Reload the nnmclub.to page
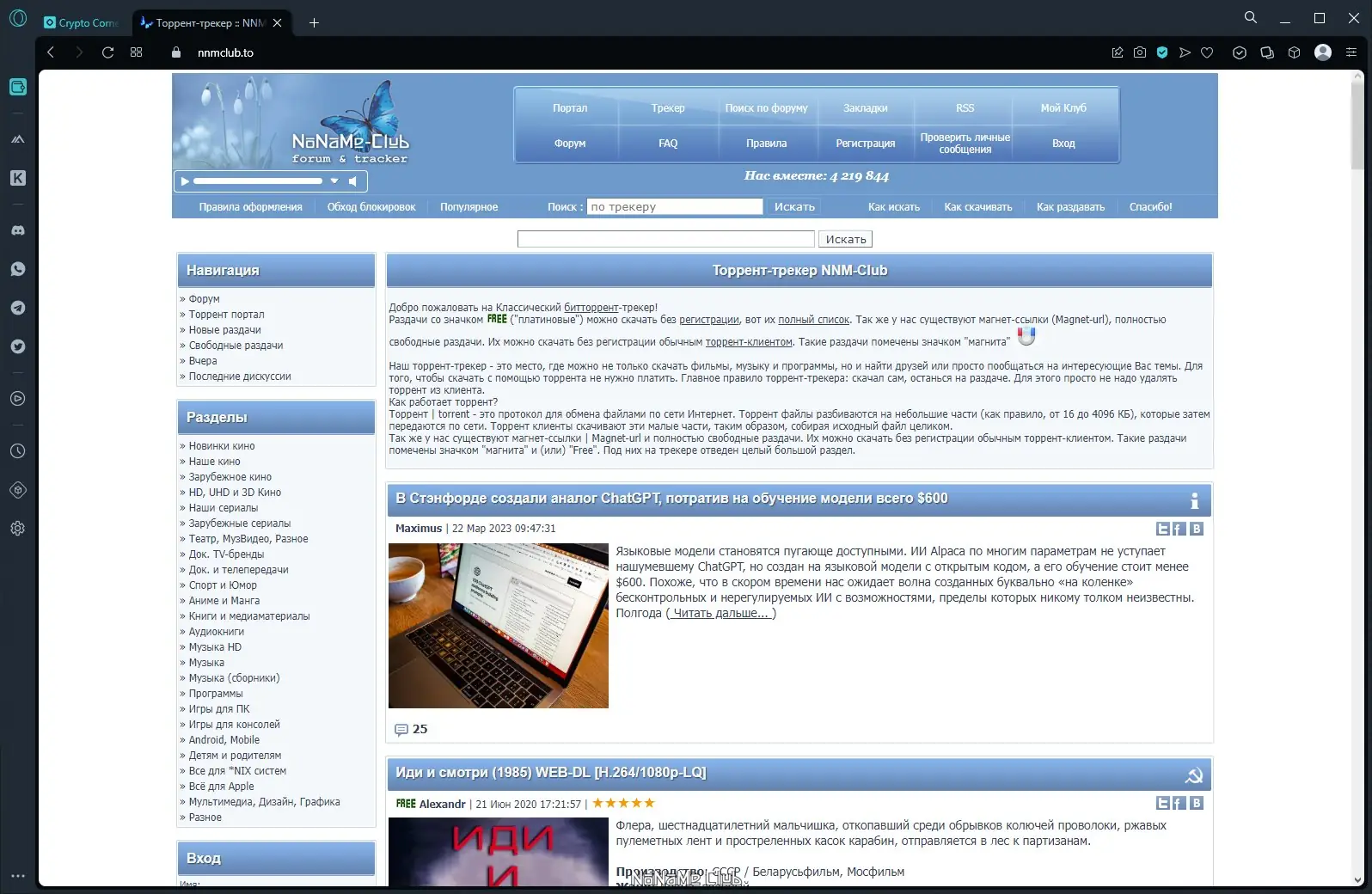 click(107, 52)
